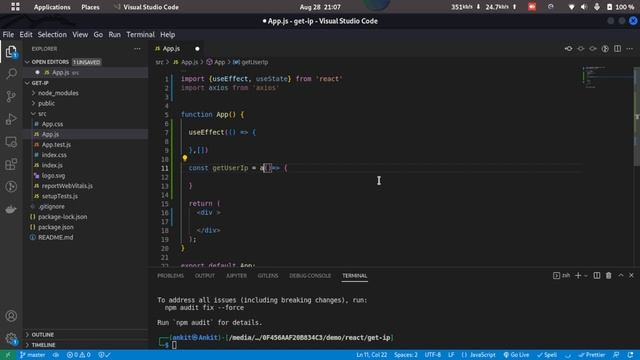The width and height of the screenshot is (640, 360).
Task: Close the terminal panel
Action: point(631,276)
